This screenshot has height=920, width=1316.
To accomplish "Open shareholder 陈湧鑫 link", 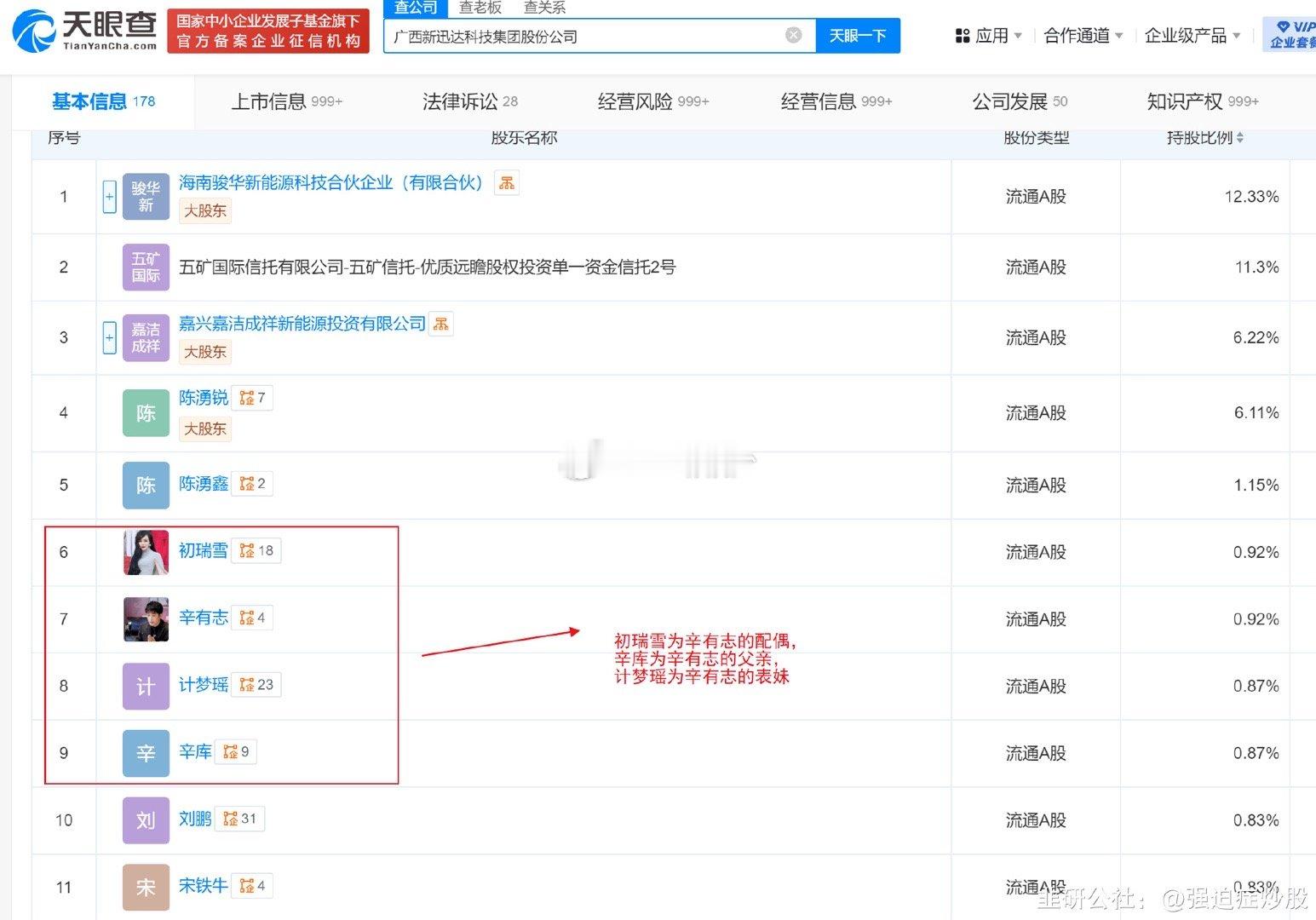I will click(204, 484).
